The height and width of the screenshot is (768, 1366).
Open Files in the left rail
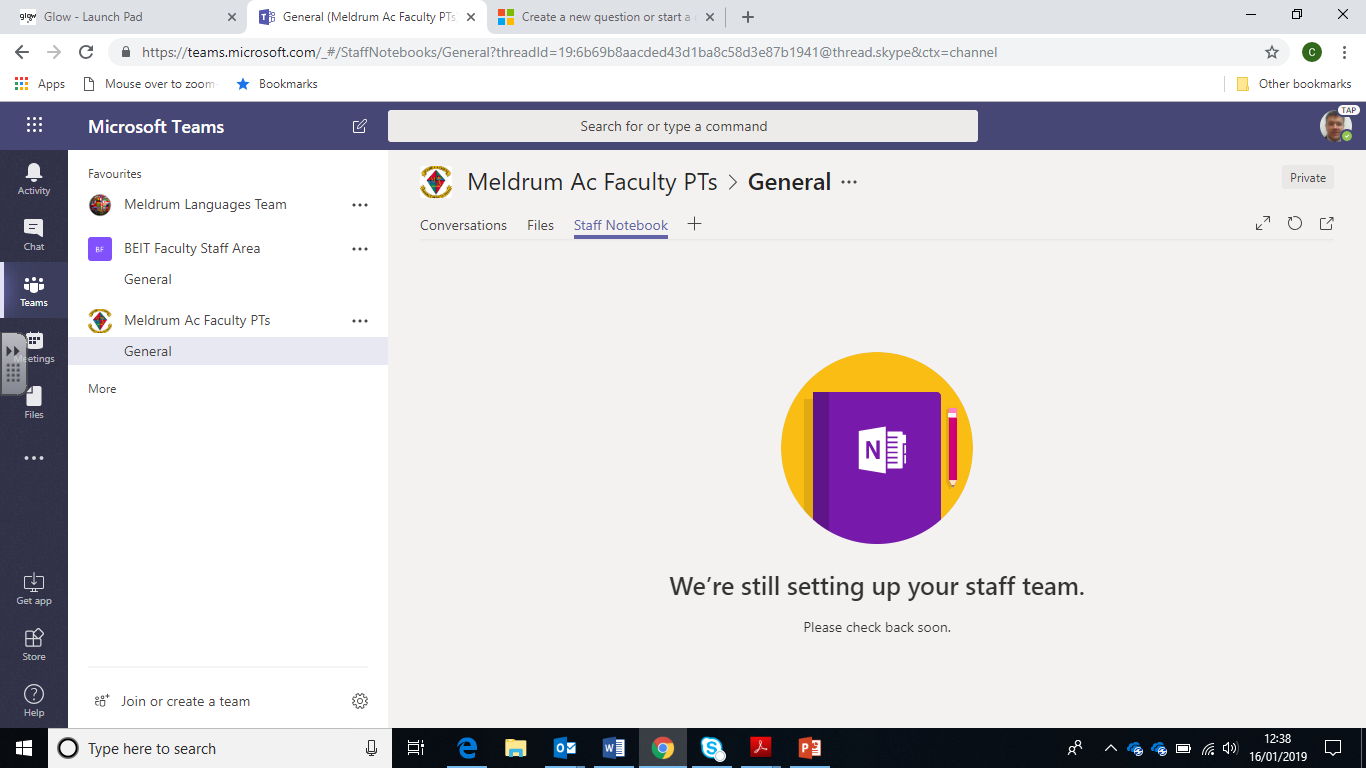(x=34, y=402)
